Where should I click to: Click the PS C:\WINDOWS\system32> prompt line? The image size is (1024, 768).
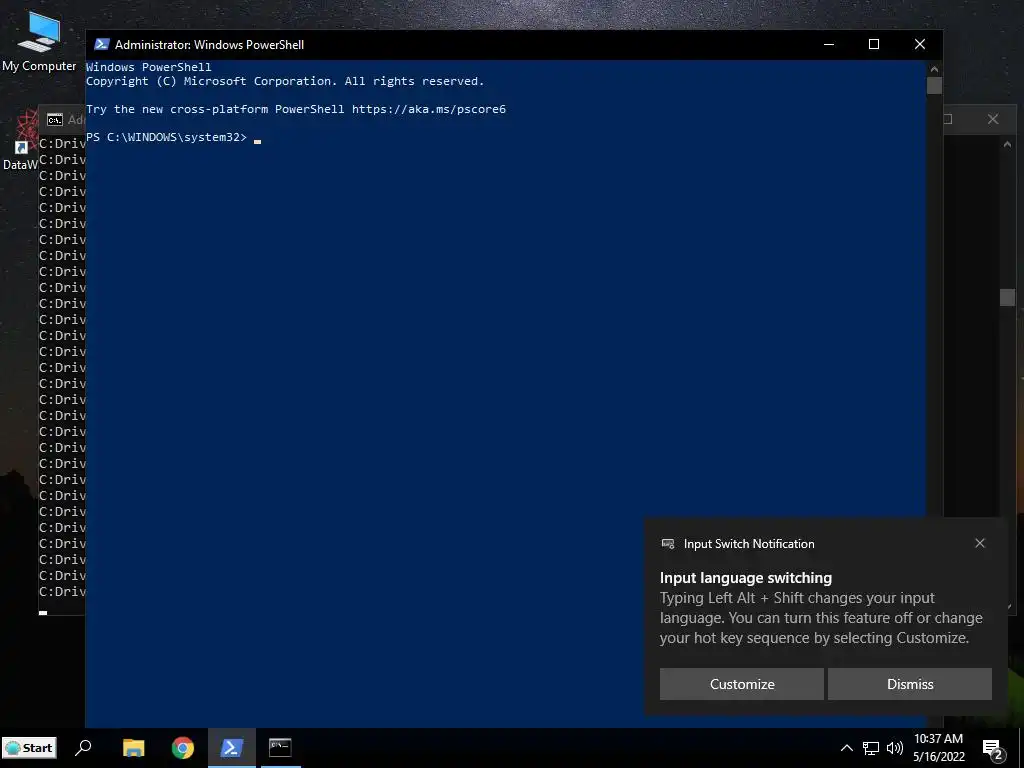click(x=167, y=137)
